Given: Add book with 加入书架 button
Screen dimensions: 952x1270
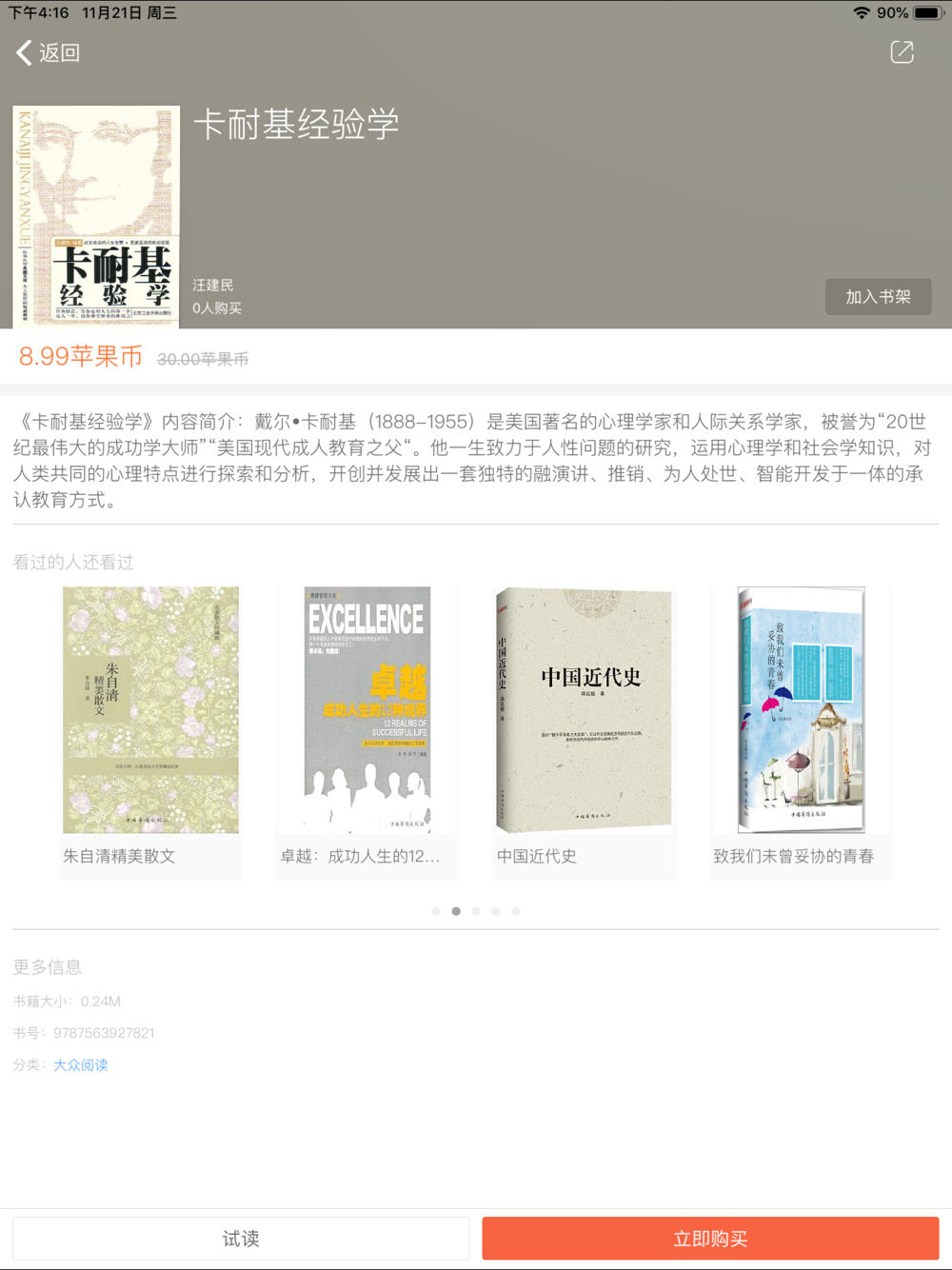Looking at the screenshot, I should tap(878, 297).
